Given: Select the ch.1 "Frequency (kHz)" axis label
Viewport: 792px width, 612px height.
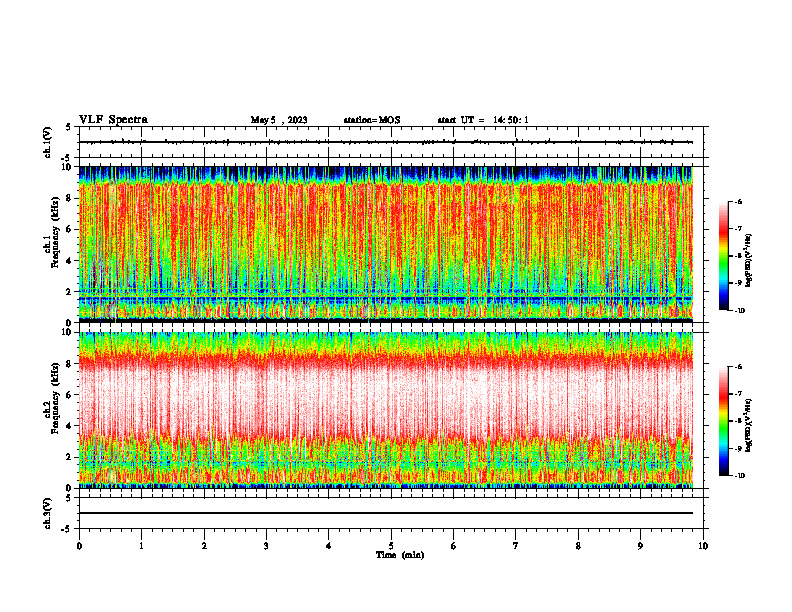Looking at the screenshot, I should [55, 233].
